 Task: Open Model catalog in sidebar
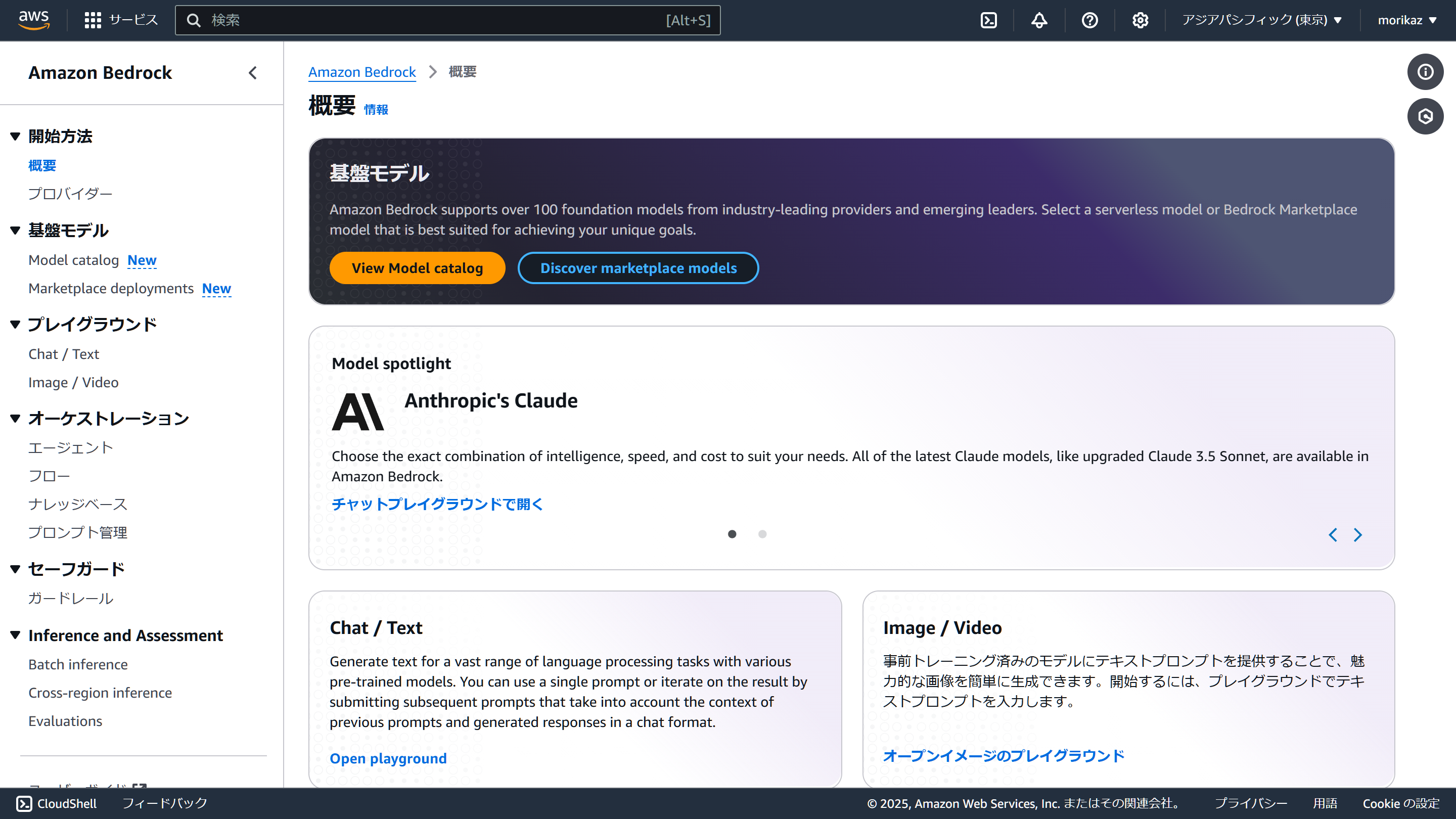73,260
